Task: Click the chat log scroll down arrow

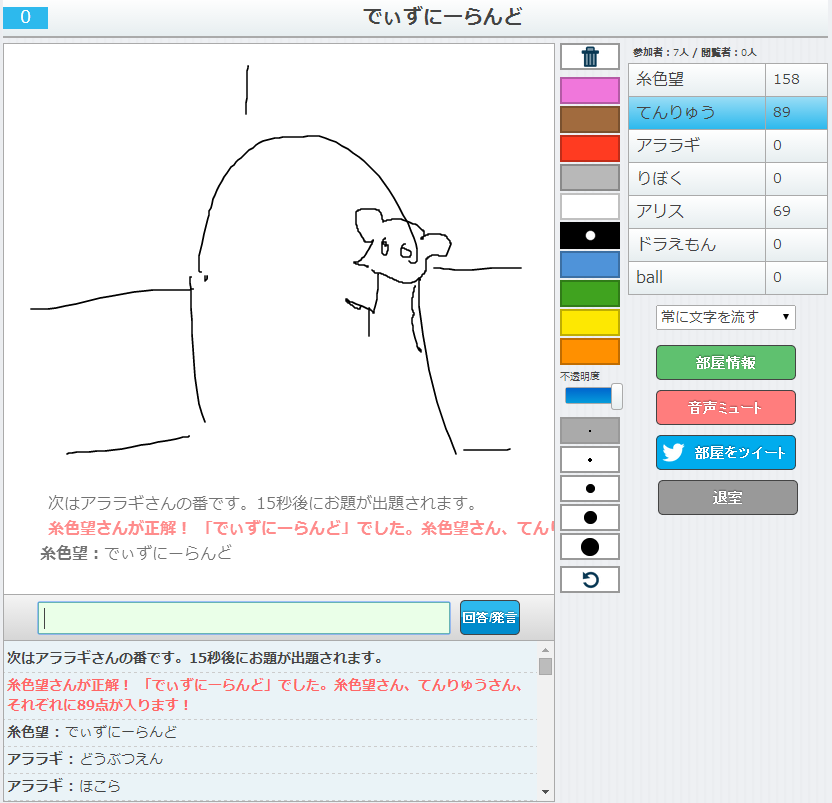Action: tap(545, 792)
